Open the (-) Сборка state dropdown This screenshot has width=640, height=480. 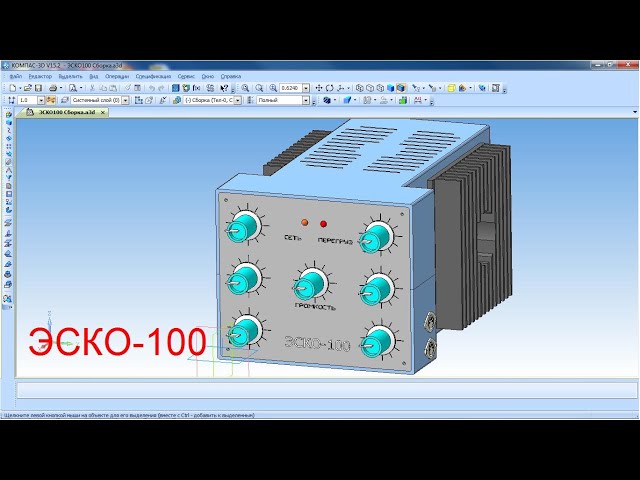click(238, 100)
